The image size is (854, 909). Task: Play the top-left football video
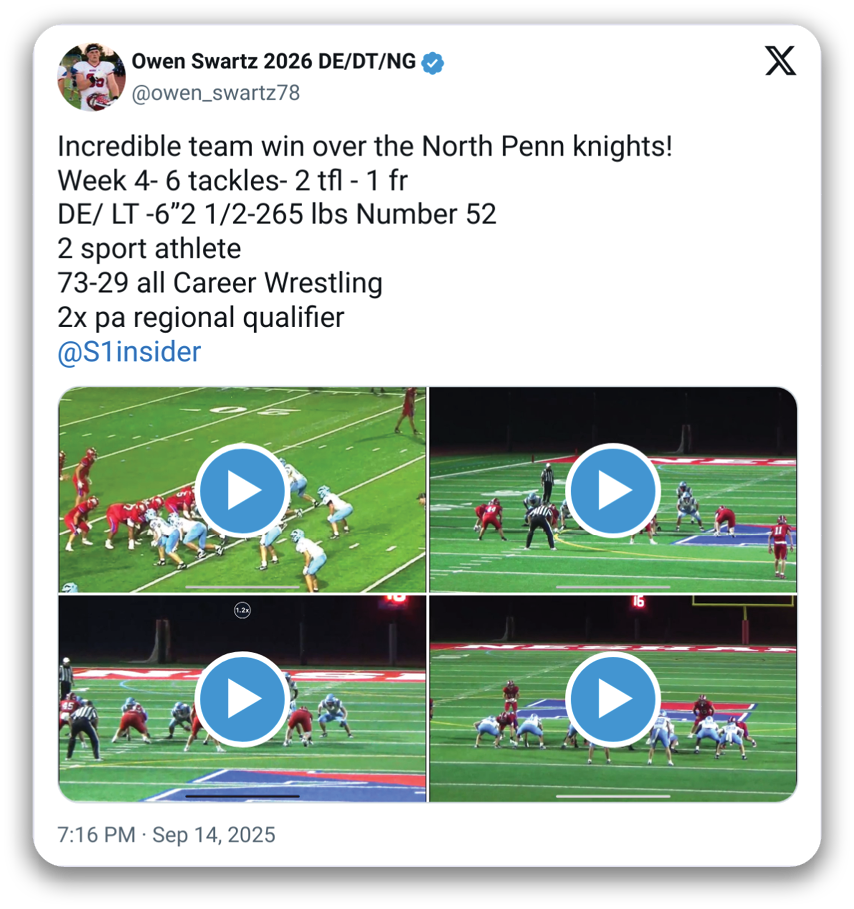point(242,490)
